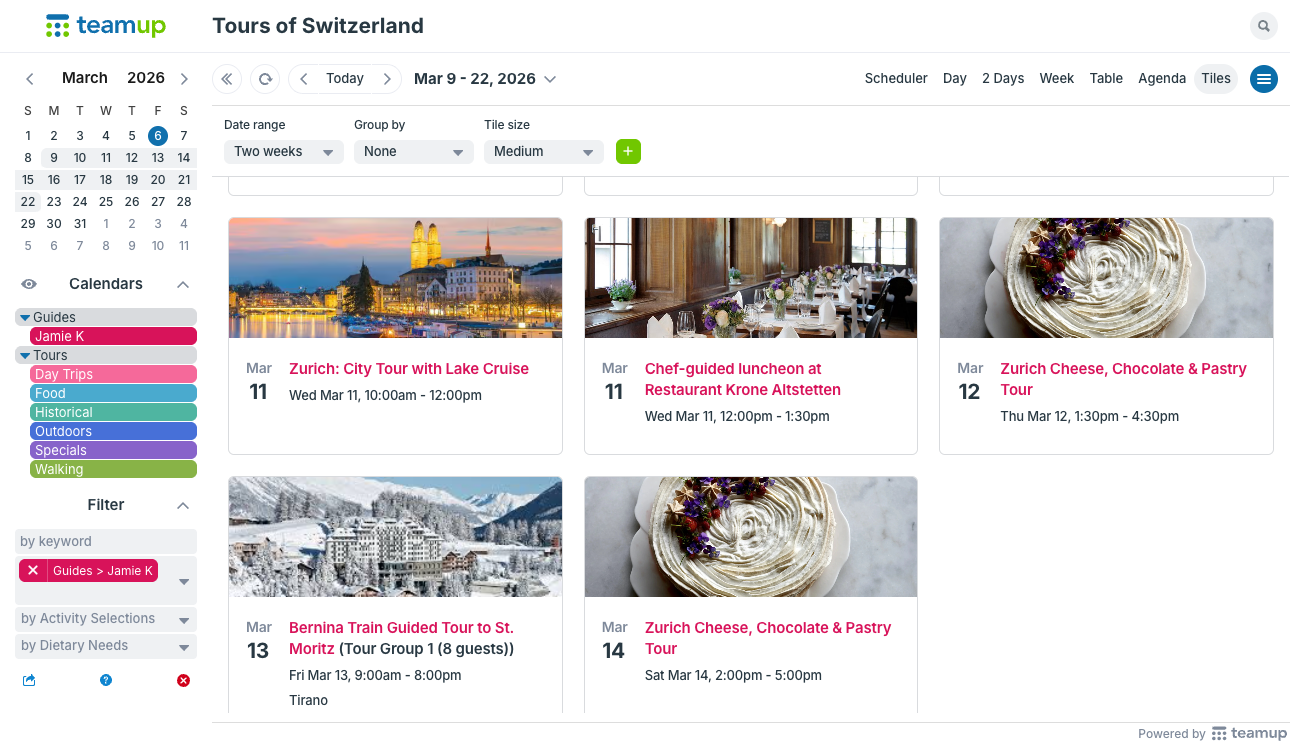Screen dimensions: 1290x745
Task: Toggle the Outdoors calendar
Action: click(113, 431)
